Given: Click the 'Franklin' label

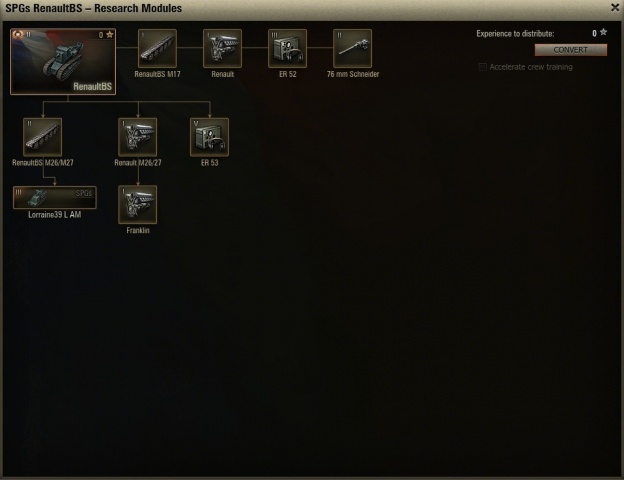Looking at the screenshot, I should 138,230.
